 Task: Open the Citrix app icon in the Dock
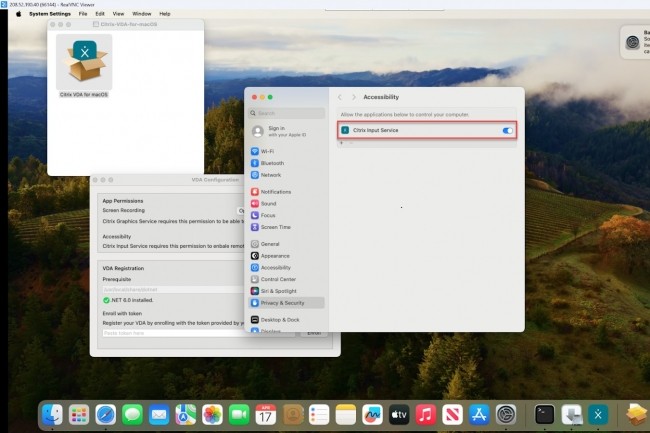click(598, 414)
